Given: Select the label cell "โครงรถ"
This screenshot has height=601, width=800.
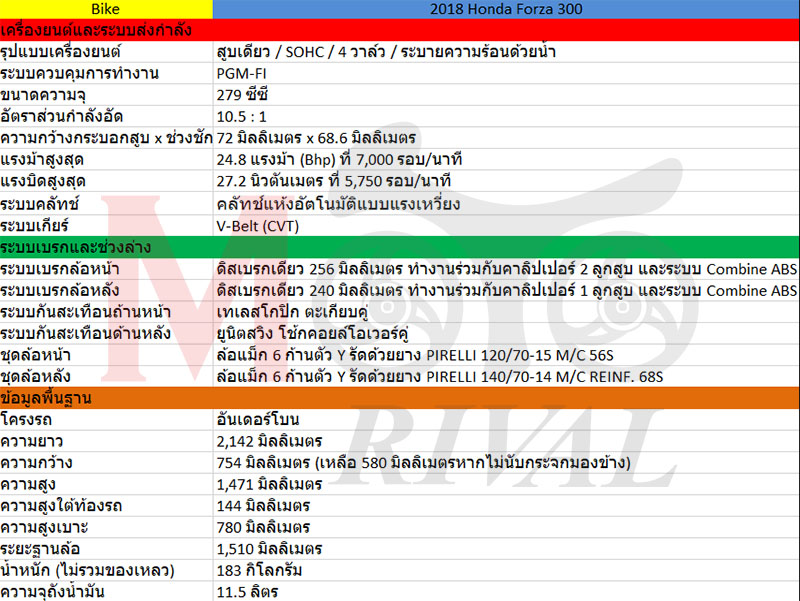Looking at the screenshot, I should 106,420.
